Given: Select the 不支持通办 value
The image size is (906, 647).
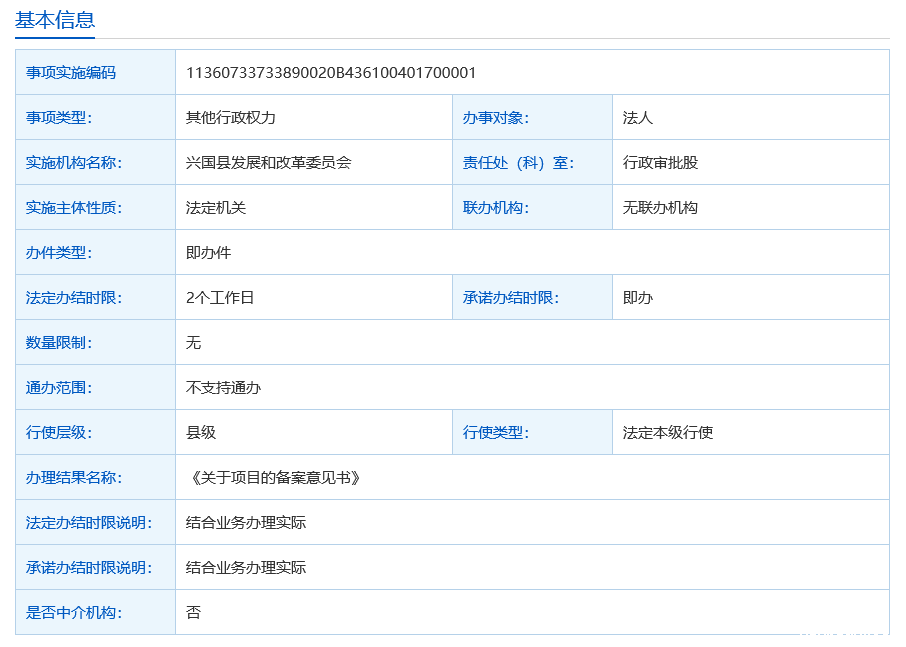Looking at the screenshot, I should click(224, 388).
